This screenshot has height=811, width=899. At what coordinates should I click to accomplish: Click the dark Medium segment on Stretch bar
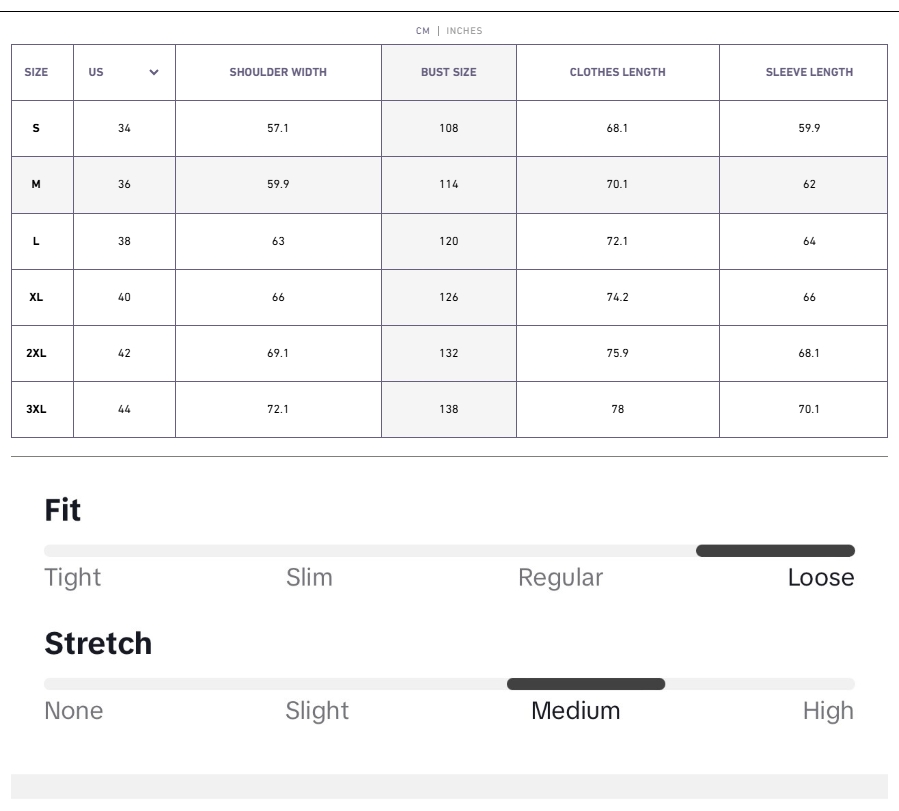(x=586, y=684)
